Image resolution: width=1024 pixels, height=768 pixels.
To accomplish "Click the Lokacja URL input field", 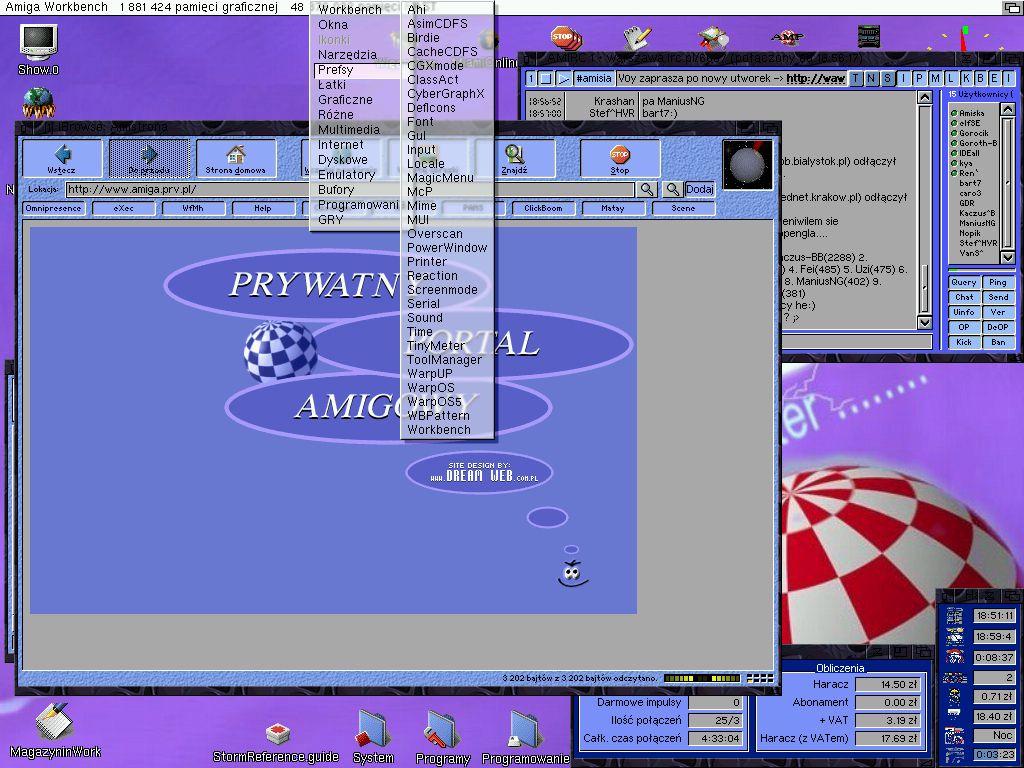I will (350, 189).
